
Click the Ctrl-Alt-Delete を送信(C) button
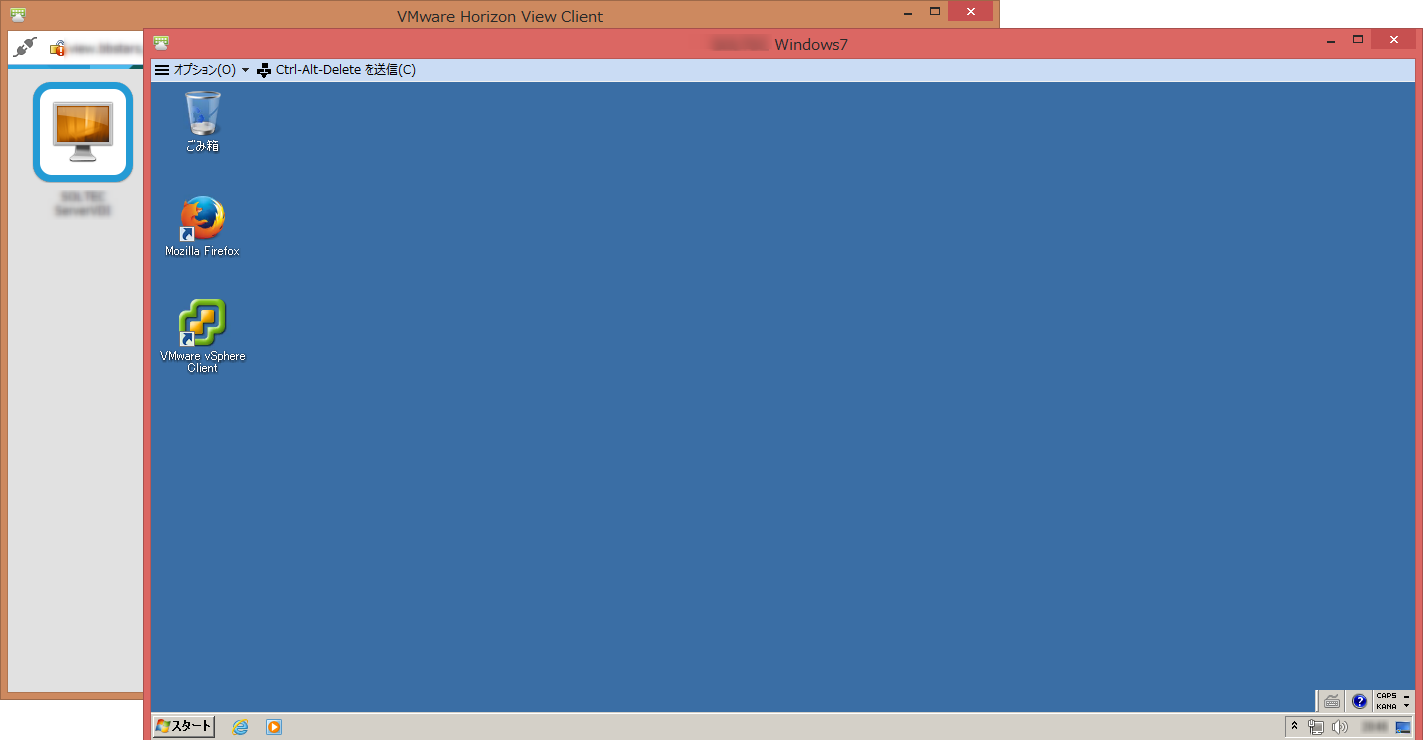(x=336, y=70)
